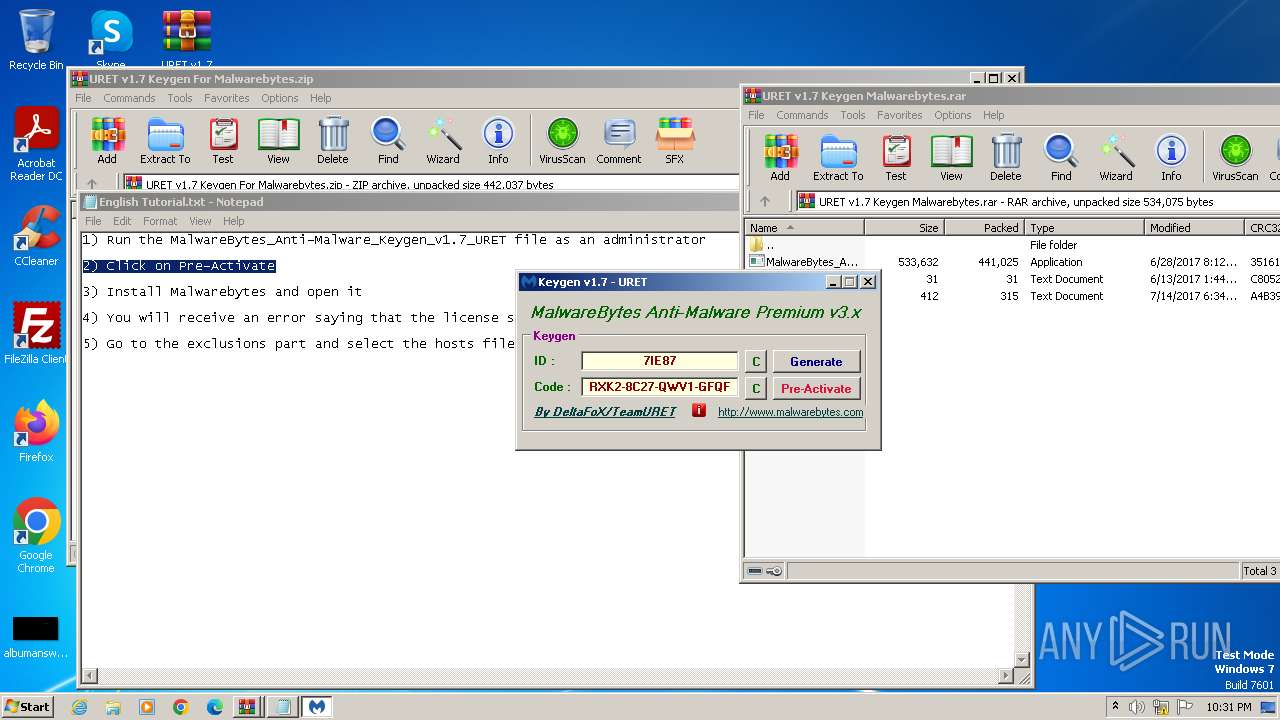
Task: Click SFX icon in zip WinRAR window
Action: [x=675, y=140]
